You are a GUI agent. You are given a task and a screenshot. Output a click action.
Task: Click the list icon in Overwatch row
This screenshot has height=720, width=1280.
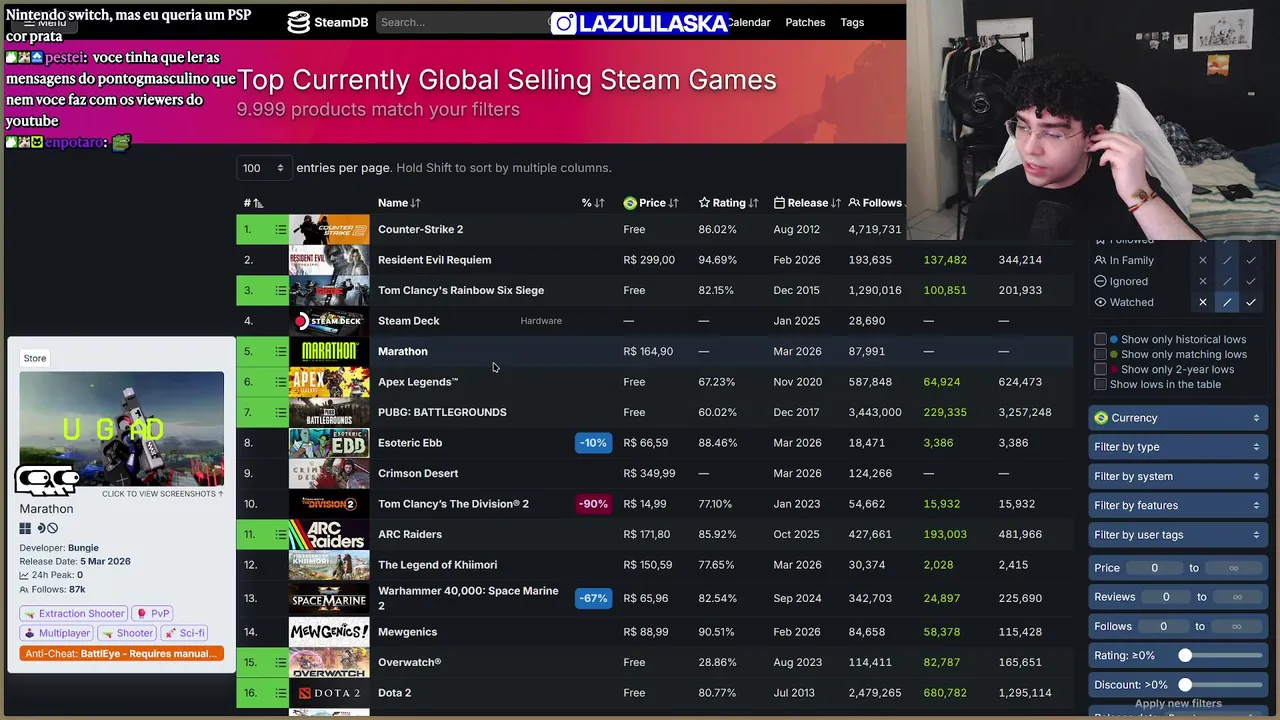(280, 663)
